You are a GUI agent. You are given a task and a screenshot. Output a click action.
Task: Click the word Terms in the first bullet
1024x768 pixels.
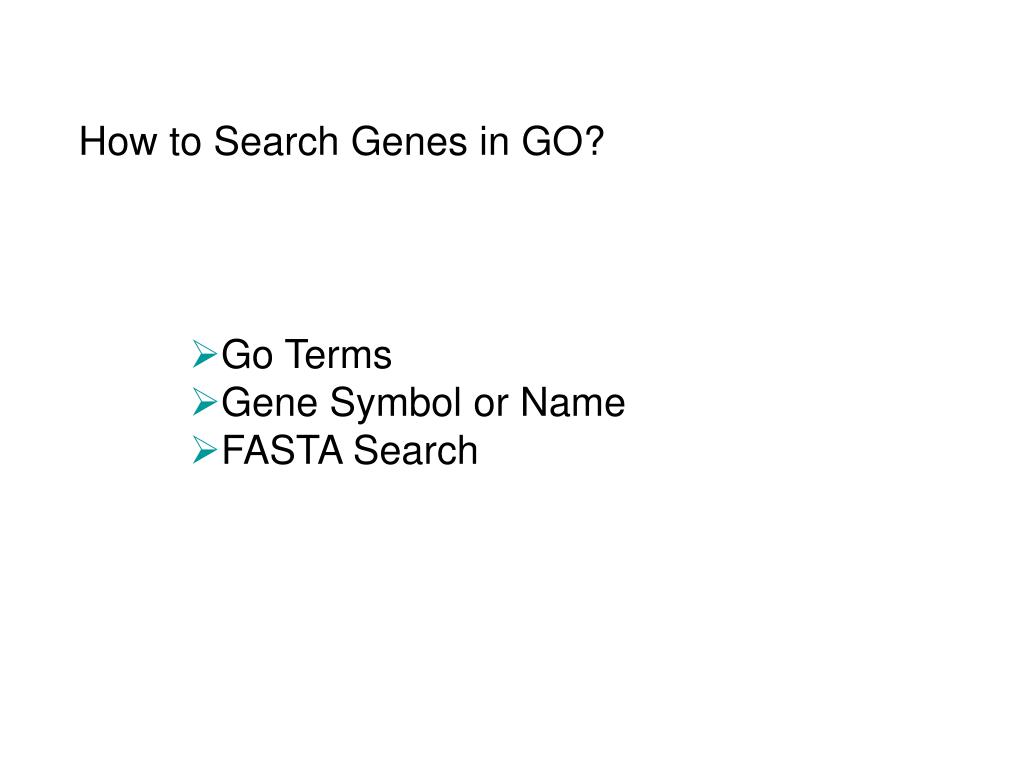(x=338, y=355)
